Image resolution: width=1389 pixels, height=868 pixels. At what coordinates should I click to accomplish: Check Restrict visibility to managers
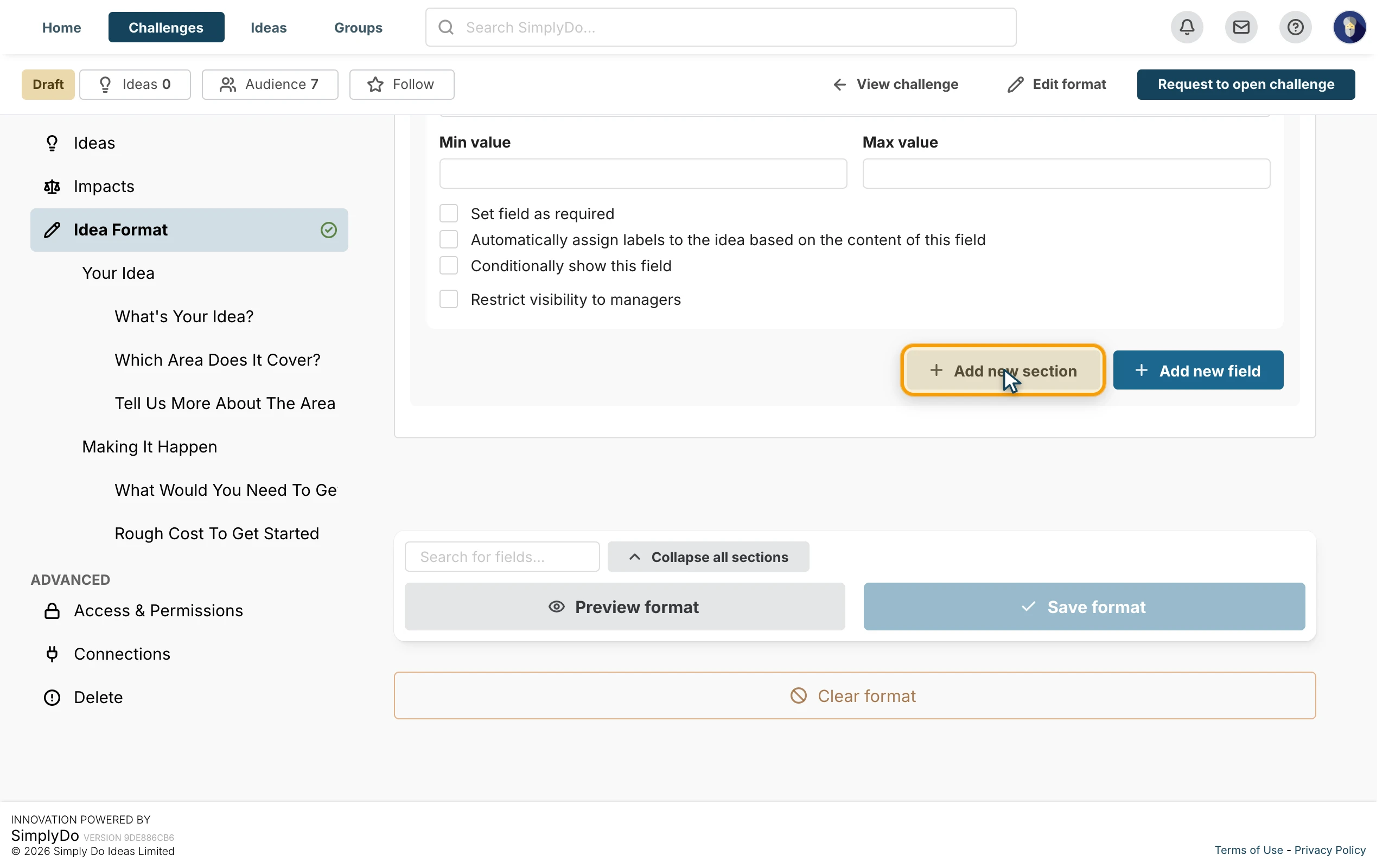(448, 299)
